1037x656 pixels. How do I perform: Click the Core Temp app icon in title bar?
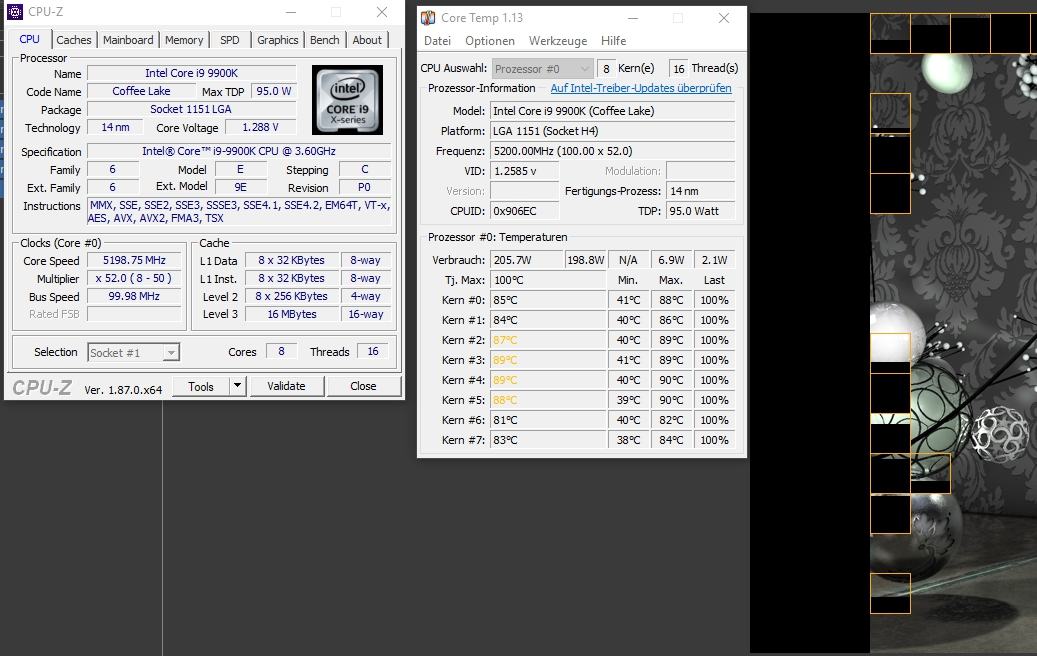click(x=428, y=18)
